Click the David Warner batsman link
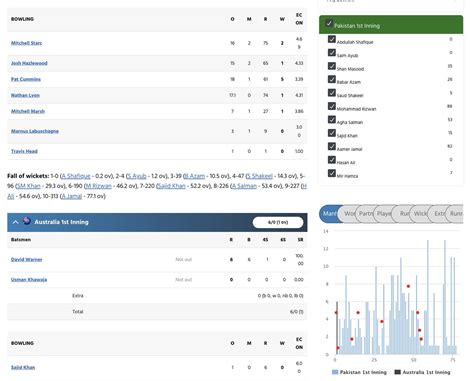Image resolution: width=474 pixels, height=381 pixels. pos(26,259)
